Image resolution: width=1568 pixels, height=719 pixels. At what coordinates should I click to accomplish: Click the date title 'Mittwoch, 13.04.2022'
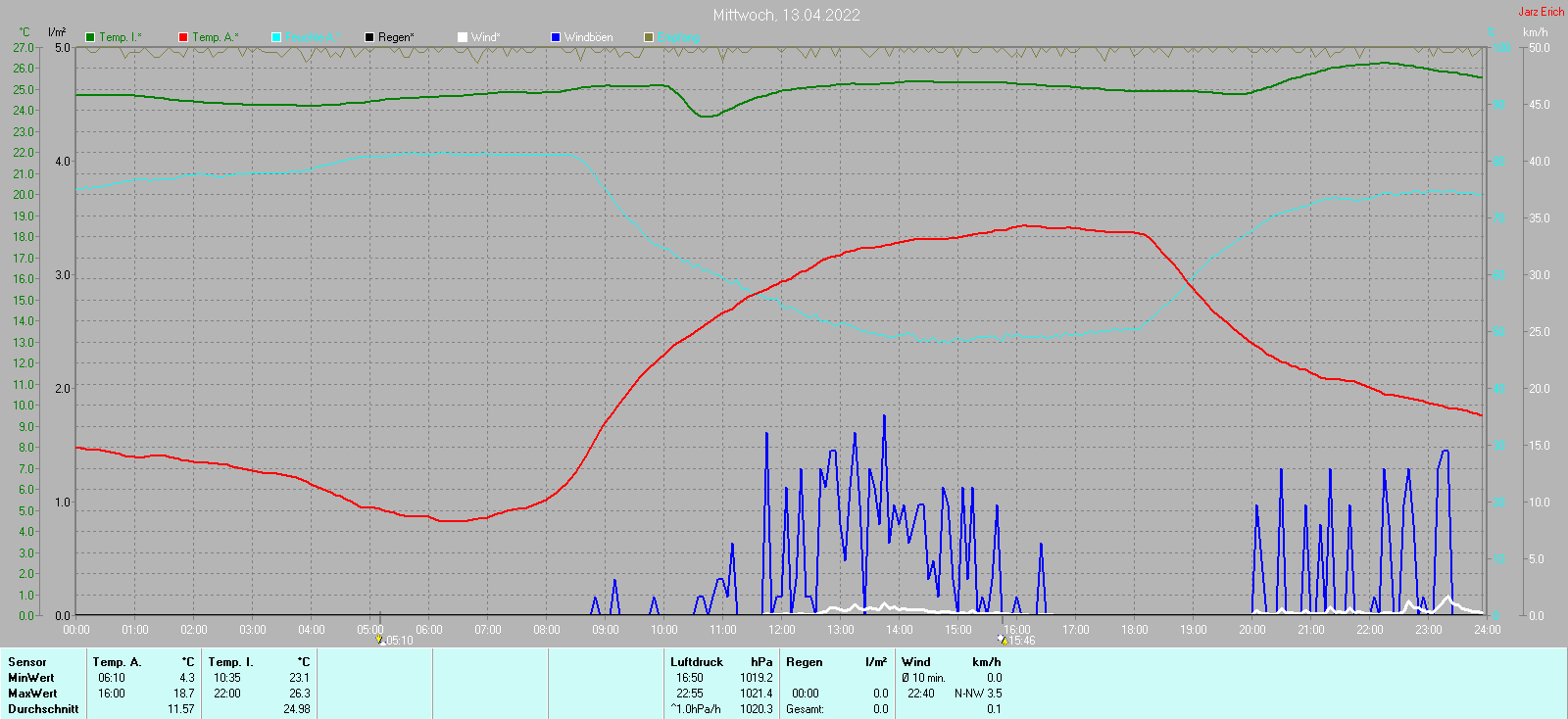coord(787,15)
